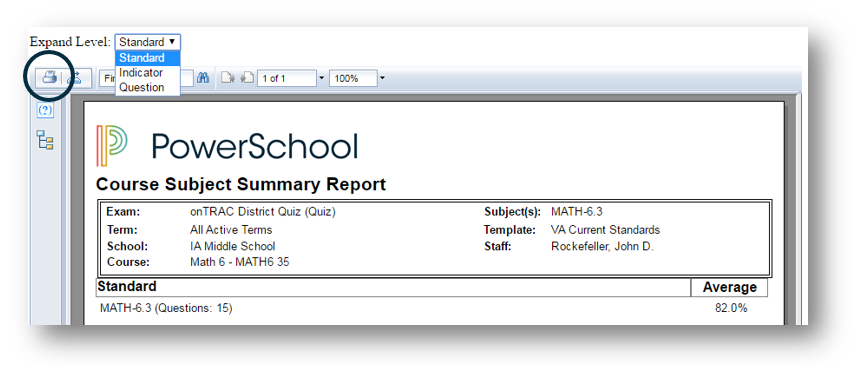Click the Exam: field label
This screenshot has height=366, width=855.
pyautogui.click(x=123, y=212)
